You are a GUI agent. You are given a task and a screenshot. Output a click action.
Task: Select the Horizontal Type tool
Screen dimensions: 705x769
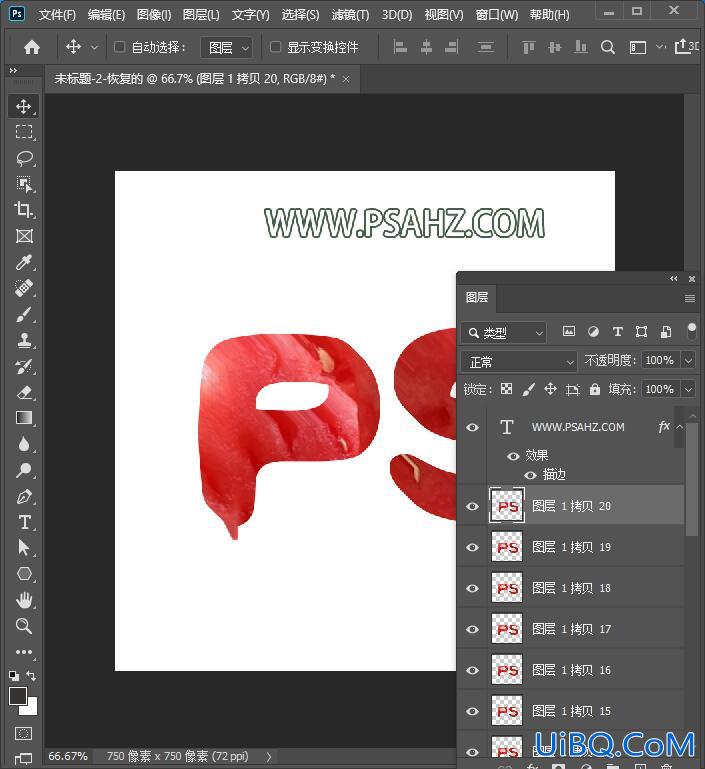pyautogui.click(x=24, y=522)
